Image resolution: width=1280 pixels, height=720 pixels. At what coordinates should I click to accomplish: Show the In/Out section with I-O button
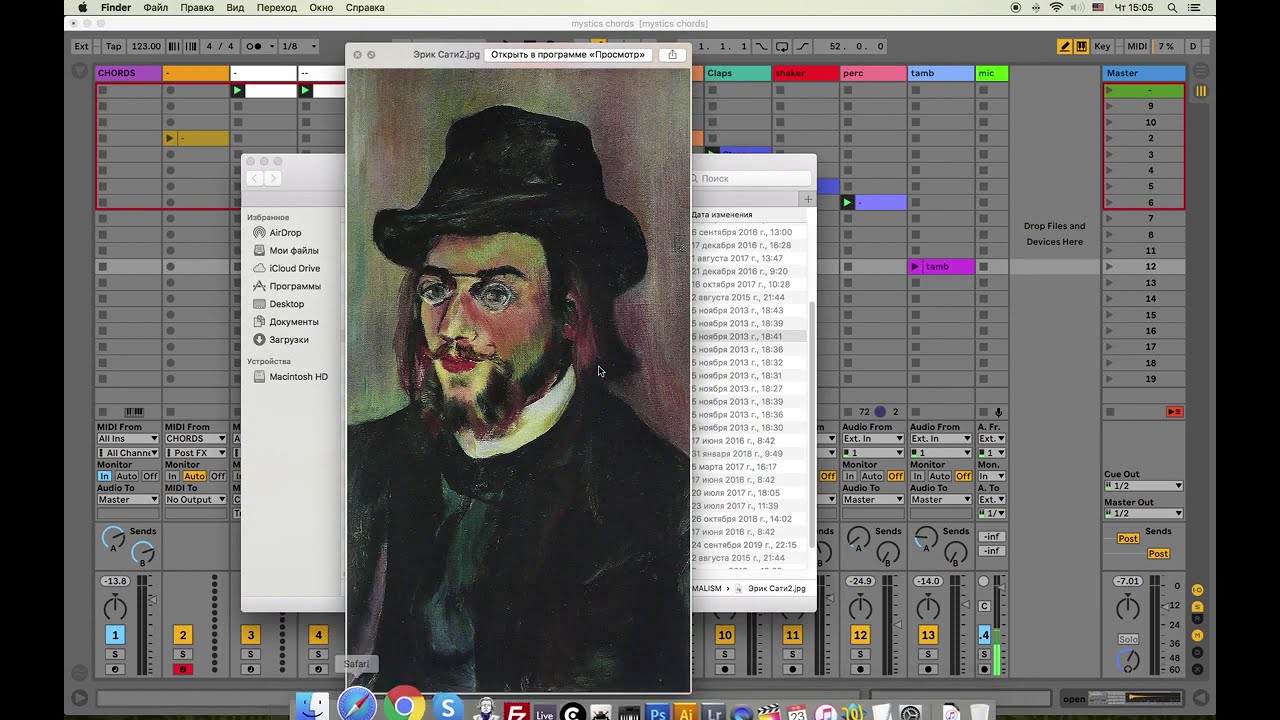pyautogui.click(x=1198, y=590)
